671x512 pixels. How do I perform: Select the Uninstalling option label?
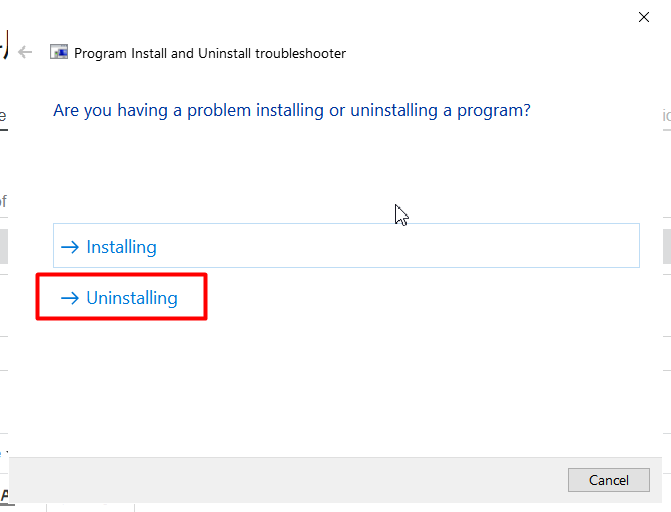coord(132,298)
